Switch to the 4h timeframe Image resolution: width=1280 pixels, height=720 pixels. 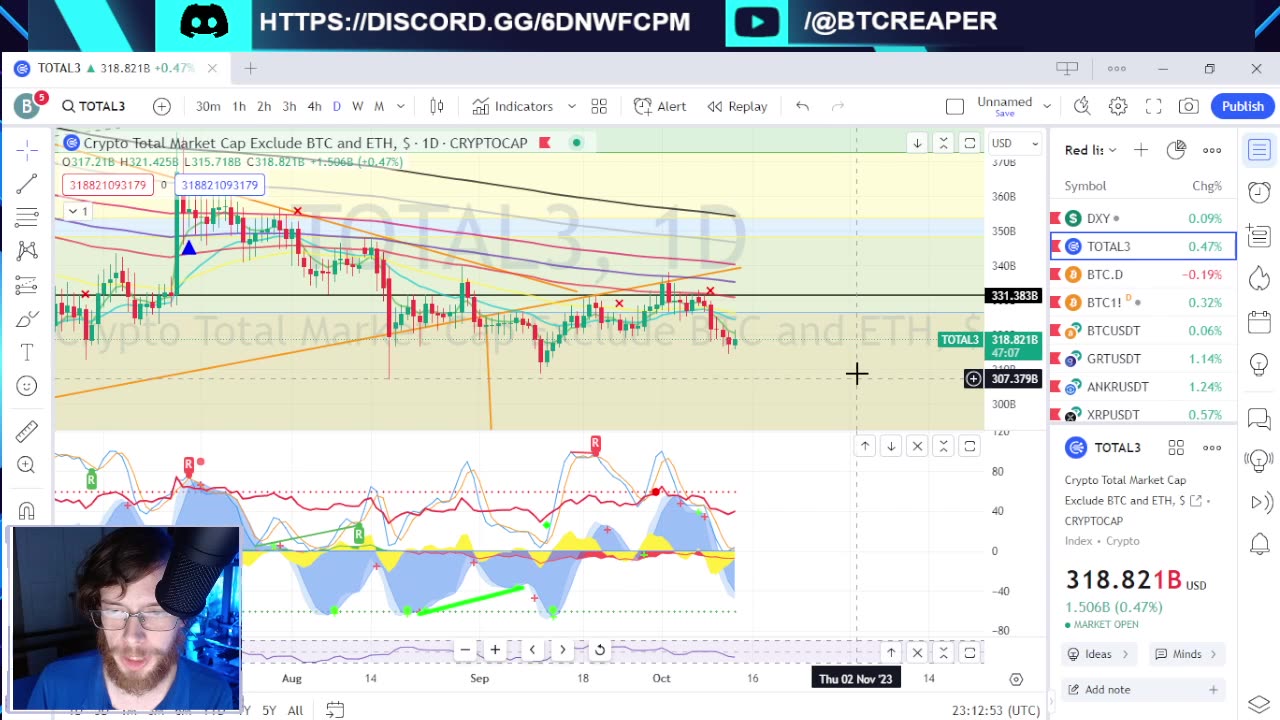click(314, 106)
